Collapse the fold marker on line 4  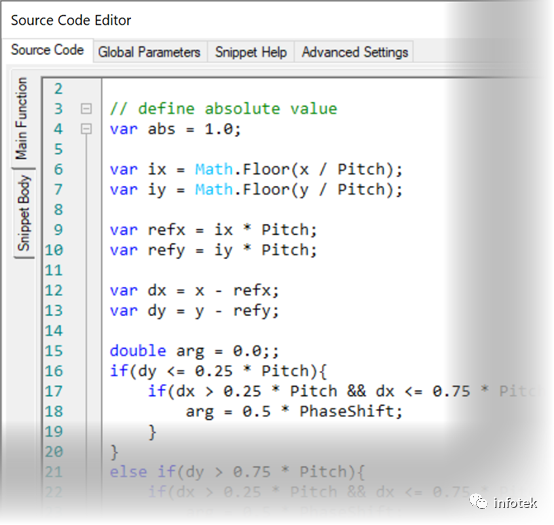pos(86,129)
